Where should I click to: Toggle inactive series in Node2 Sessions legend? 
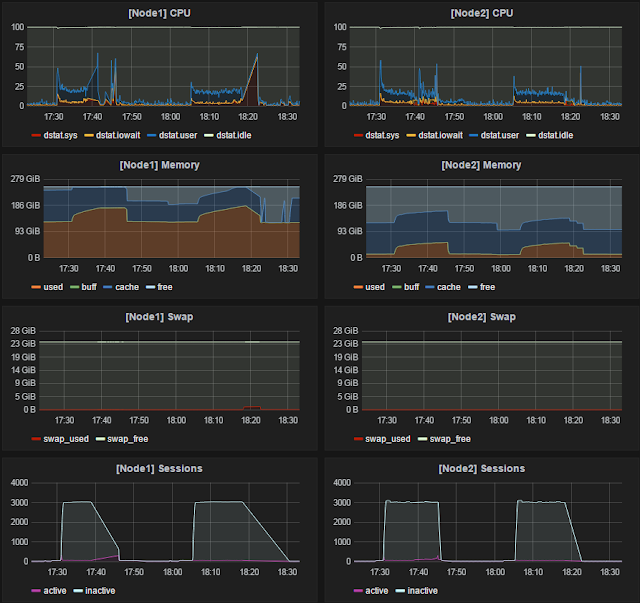point(417,591)
